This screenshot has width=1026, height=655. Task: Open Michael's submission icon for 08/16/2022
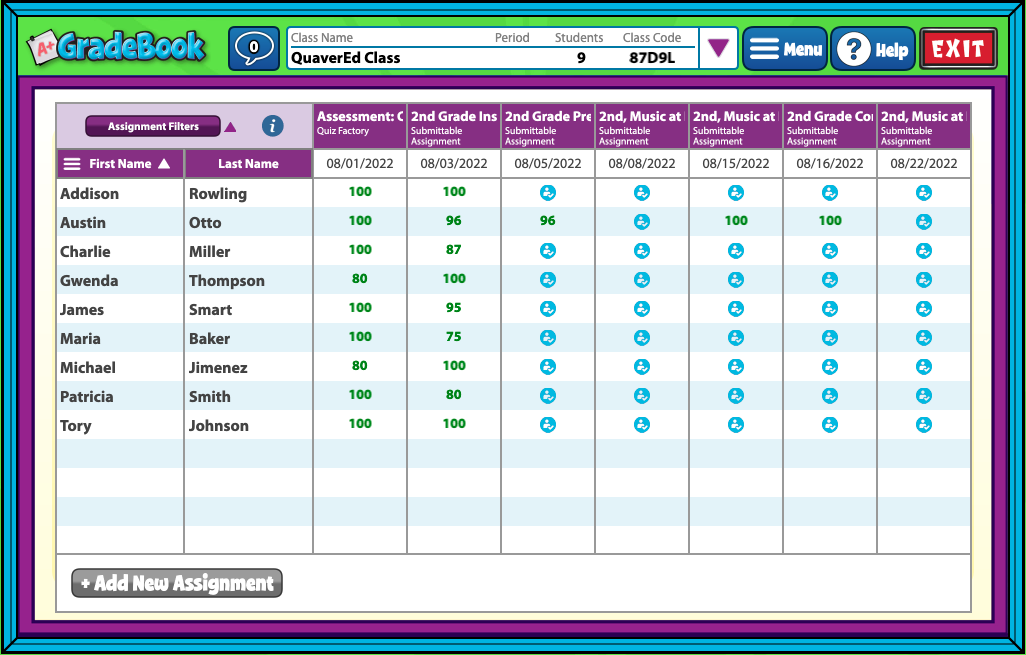click(x=830, y=367)
